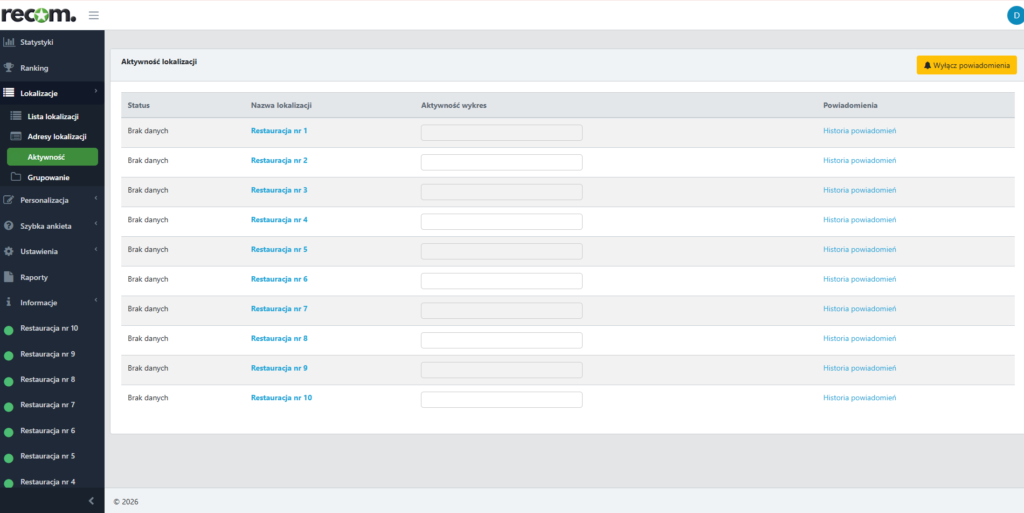Open the Restauracja nr 1 link
This screenshot has width=1024, height=513.
[x=279, y=131]
